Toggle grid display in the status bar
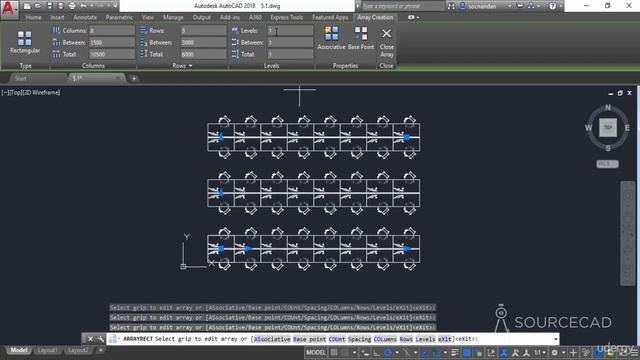 (x=334, y=353)
